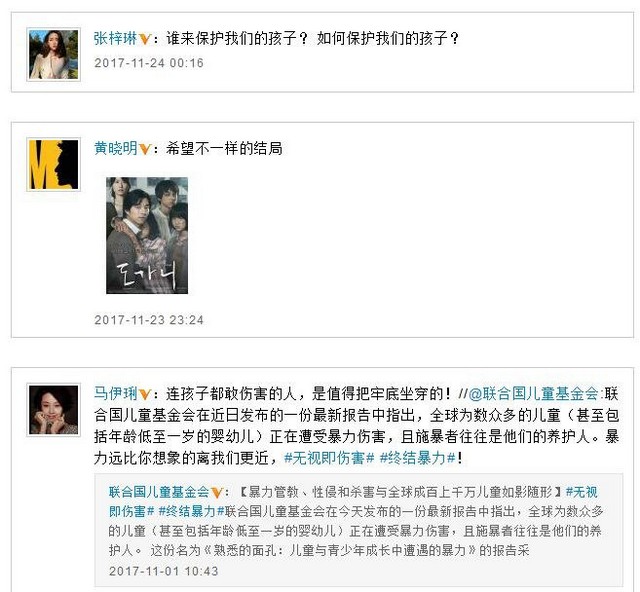Click the username 马伊琍
The height and width of the screenshot is (592, 640).
tap(116, 394)
